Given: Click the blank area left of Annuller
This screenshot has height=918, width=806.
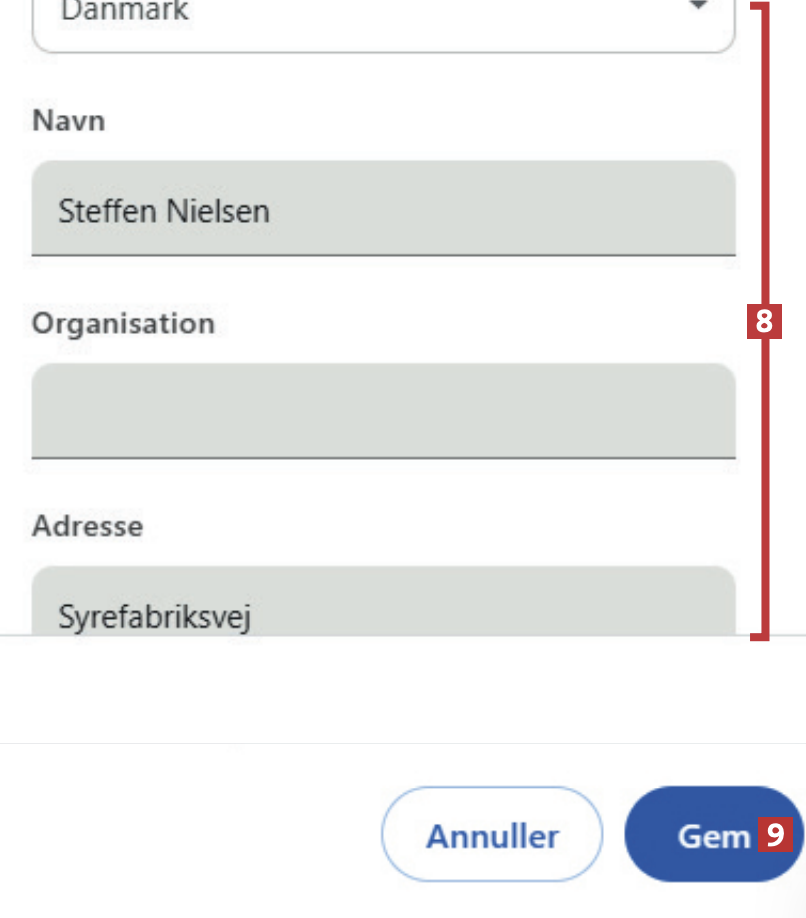Looking at the screenshot, I should pyautogui.click(x=190, y=835).
